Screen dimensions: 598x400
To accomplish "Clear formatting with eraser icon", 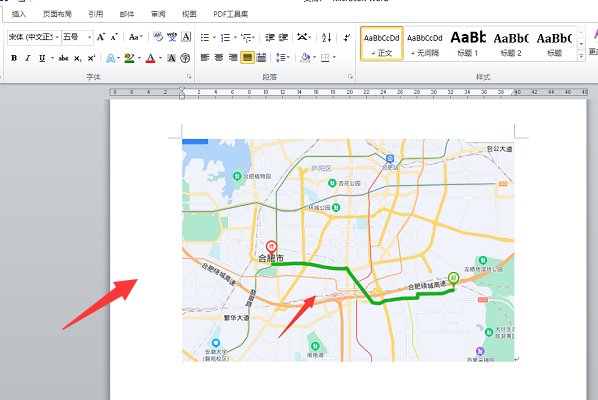I will pos(158,37).
